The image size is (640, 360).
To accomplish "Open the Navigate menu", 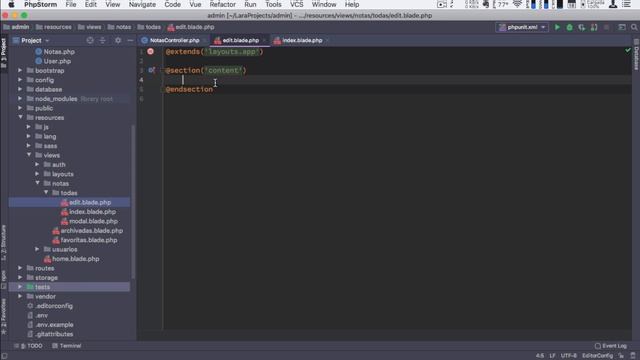I will (x=142, y=4).
